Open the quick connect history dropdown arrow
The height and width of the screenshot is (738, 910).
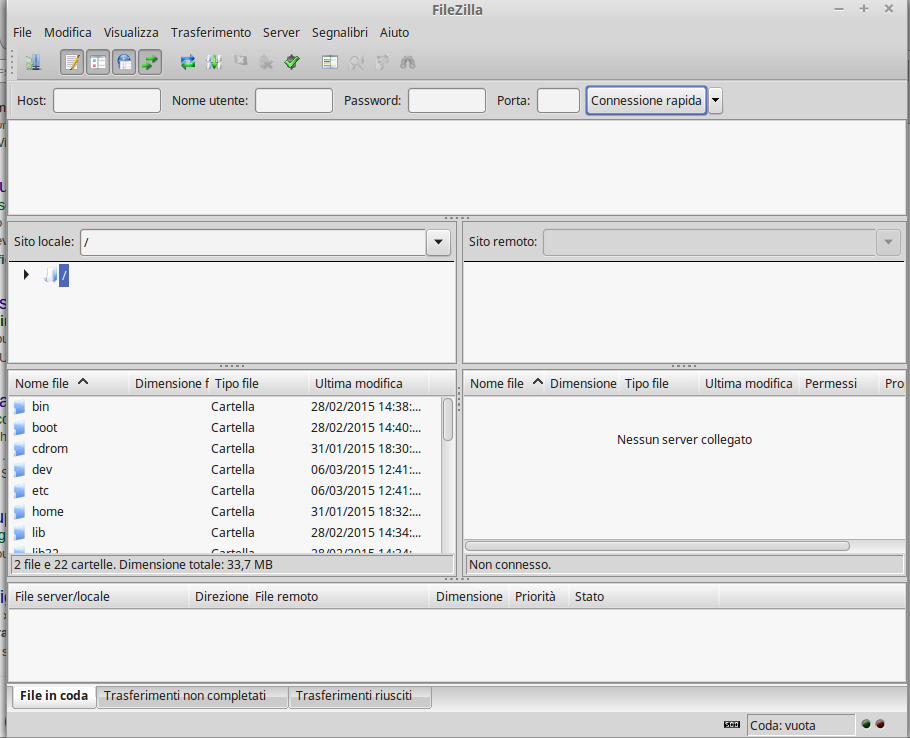click(x=716, y=100)
